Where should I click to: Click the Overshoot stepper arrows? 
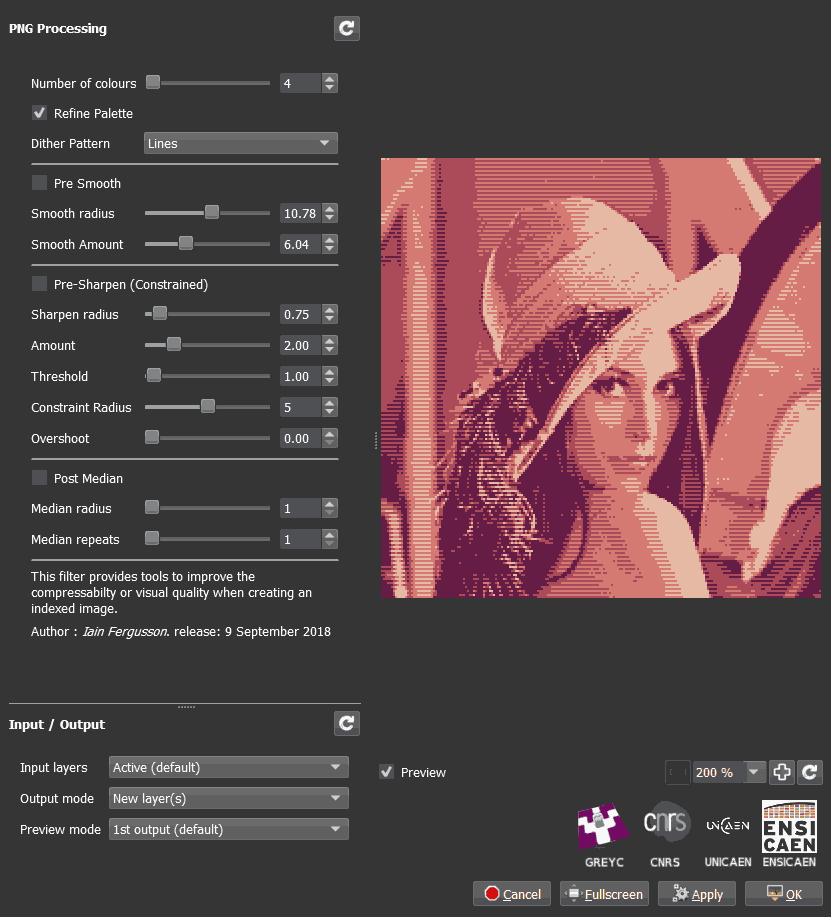pyautogui.click(x=330, y=438)
